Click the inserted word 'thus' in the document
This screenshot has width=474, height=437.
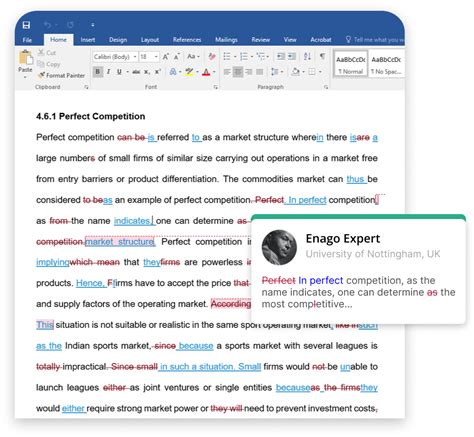pos(355,179)
